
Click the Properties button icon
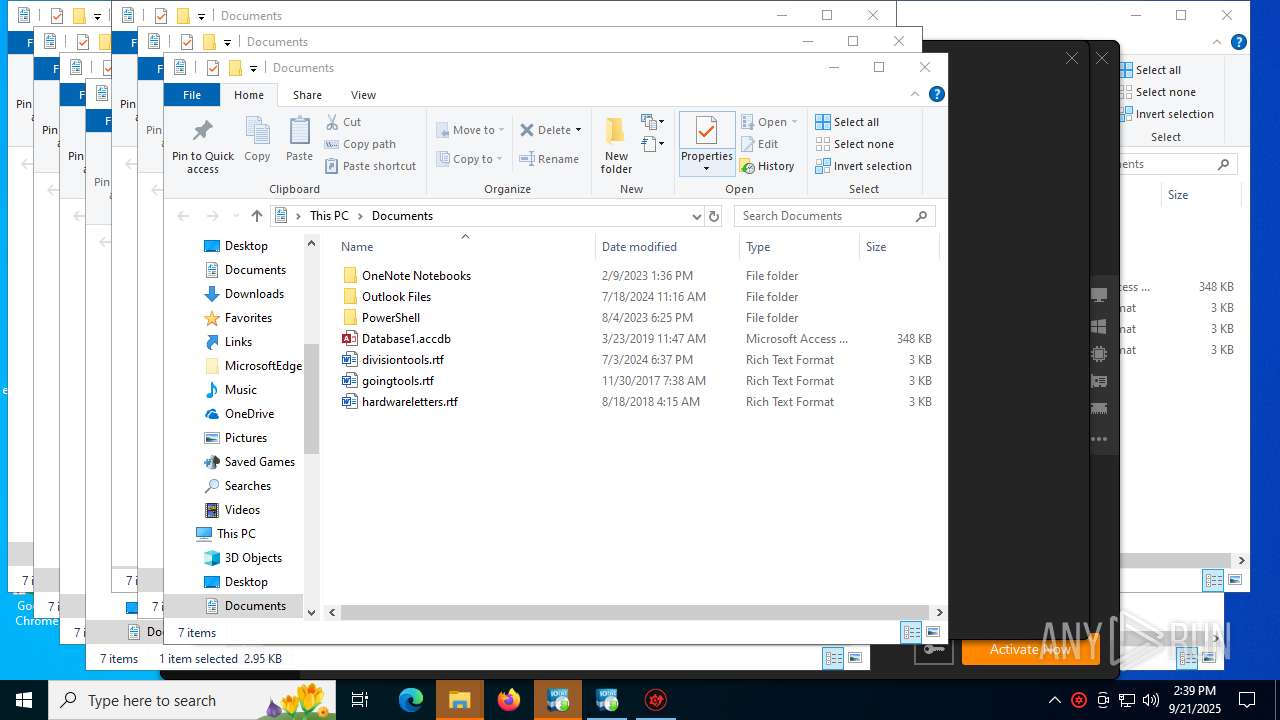(x=706, y=130)
